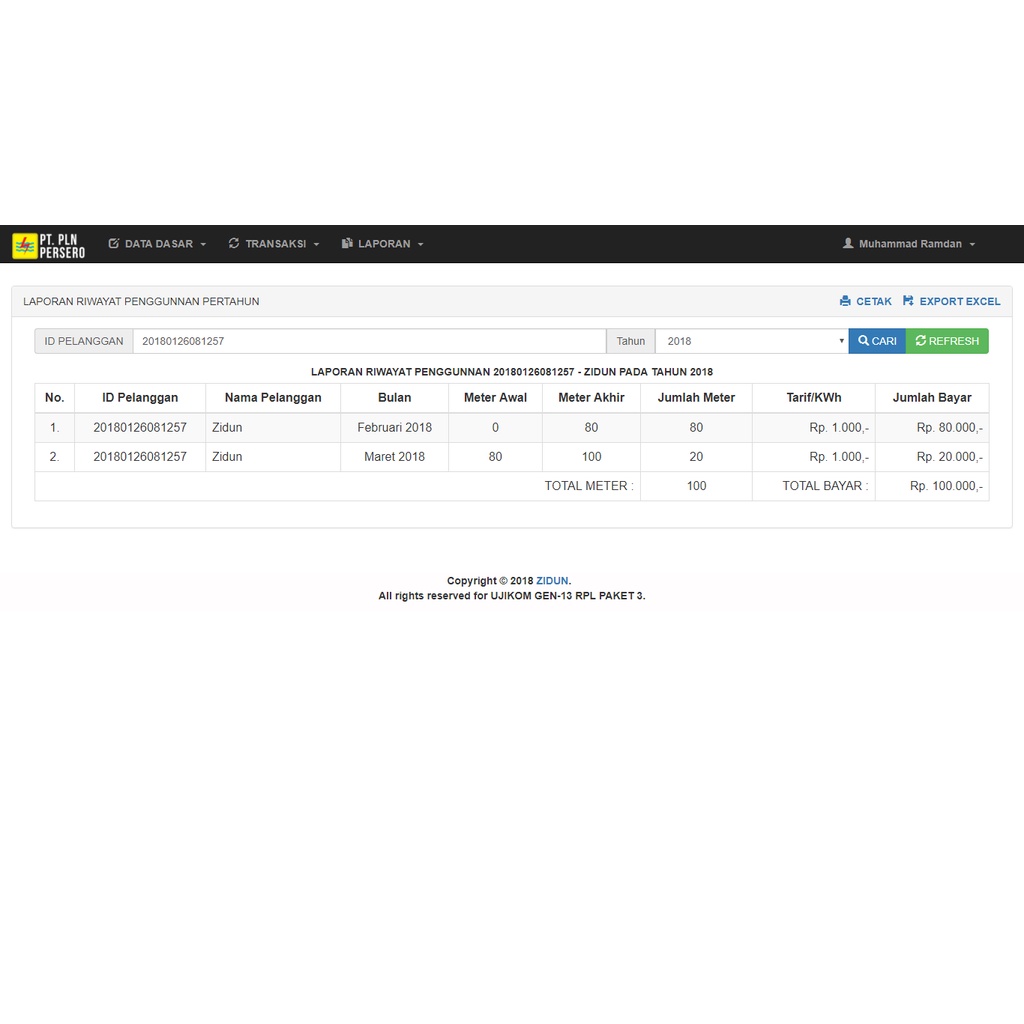1024x1024 pixels.
Task: Expand the Data Dasar dropdown caret
Action: [x=203, y=244]
